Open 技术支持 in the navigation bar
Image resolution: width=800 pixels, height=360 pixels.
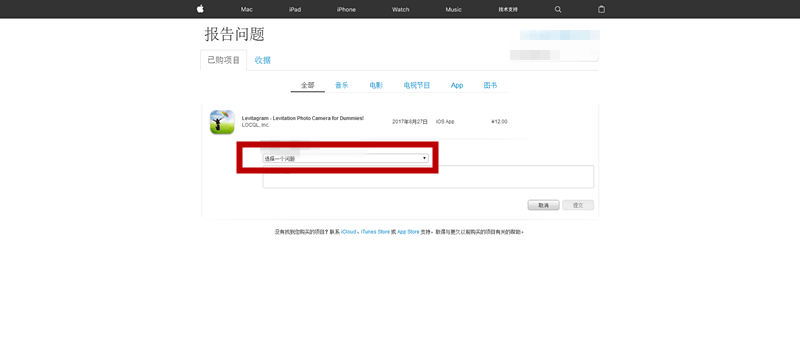click(x=507, y=10)
